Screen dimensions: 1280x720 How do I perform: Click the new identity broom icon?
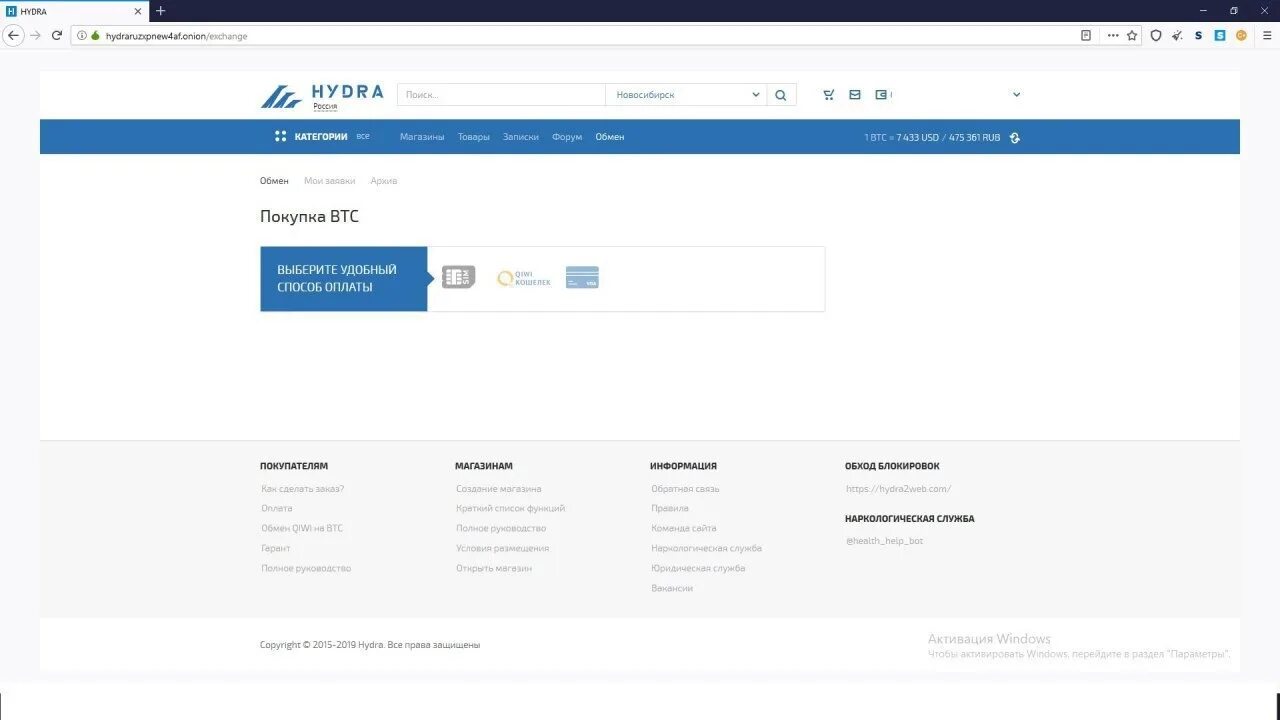[x=1177, y=35]
